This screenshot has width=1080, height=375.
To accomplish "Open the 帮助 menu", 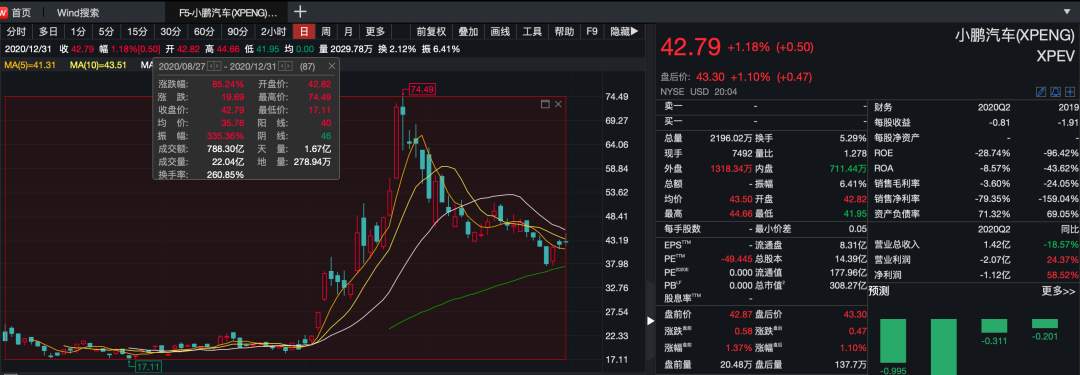I will [x=564, y=32].
